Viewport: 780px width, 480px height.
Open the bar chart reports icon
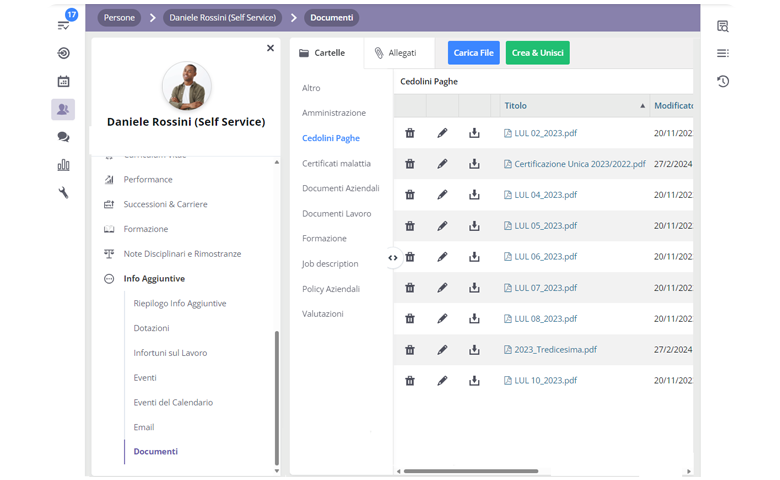pos(63,165)
